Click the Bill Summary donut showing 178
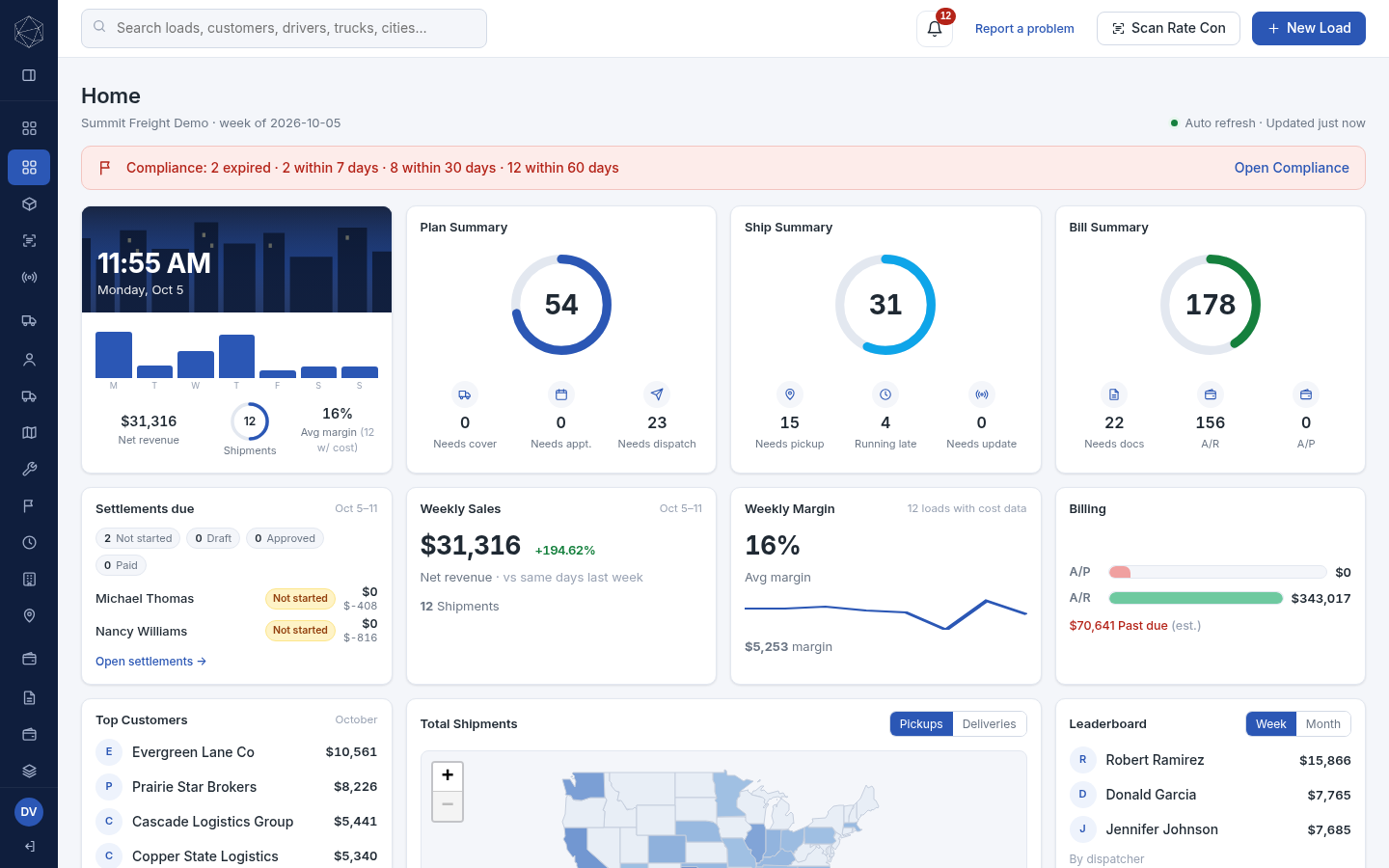 pos(1211,305)
